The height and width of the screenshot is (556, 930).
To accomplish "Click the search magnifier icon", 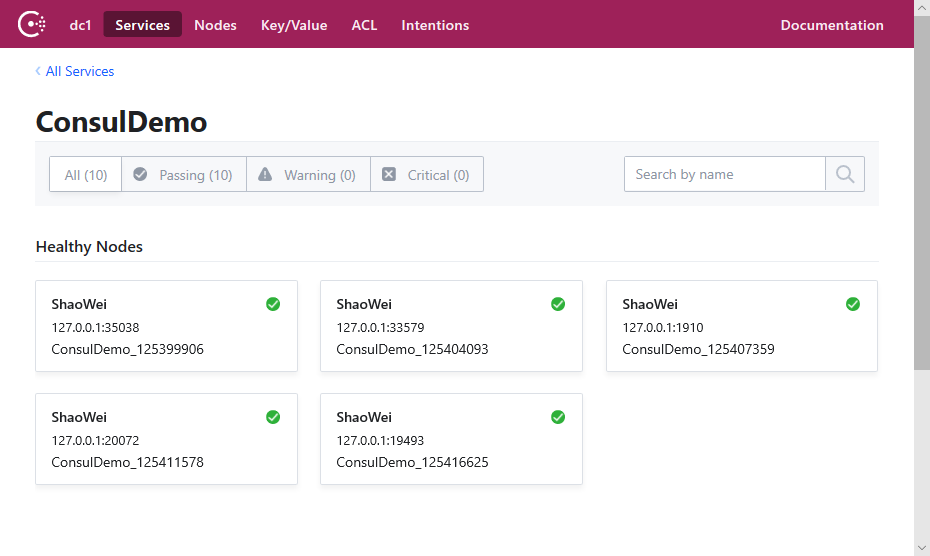I will point(845,174).
